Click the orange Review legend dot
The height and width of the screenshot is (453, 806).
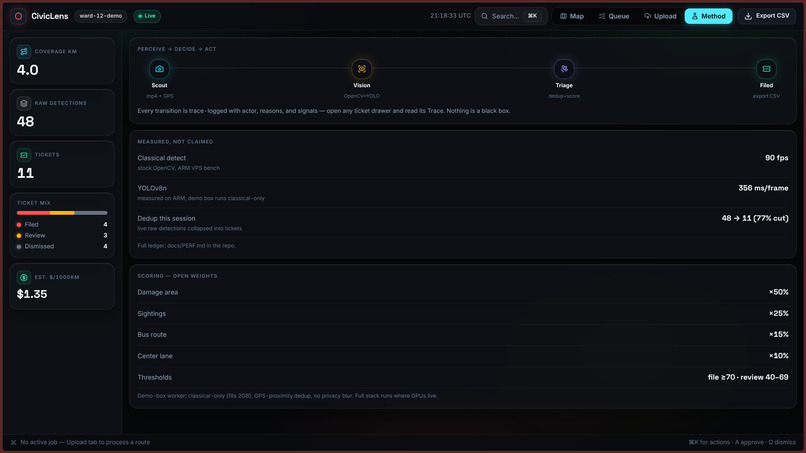(x=19, y=235)
